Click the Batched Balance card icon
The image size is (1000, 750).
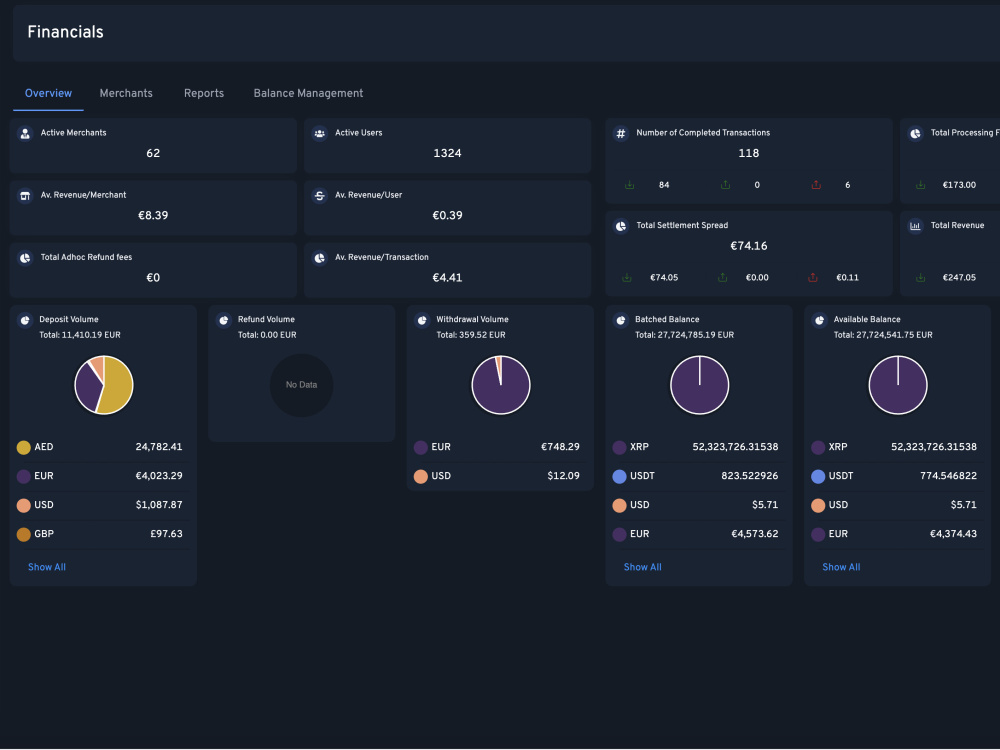621,320
